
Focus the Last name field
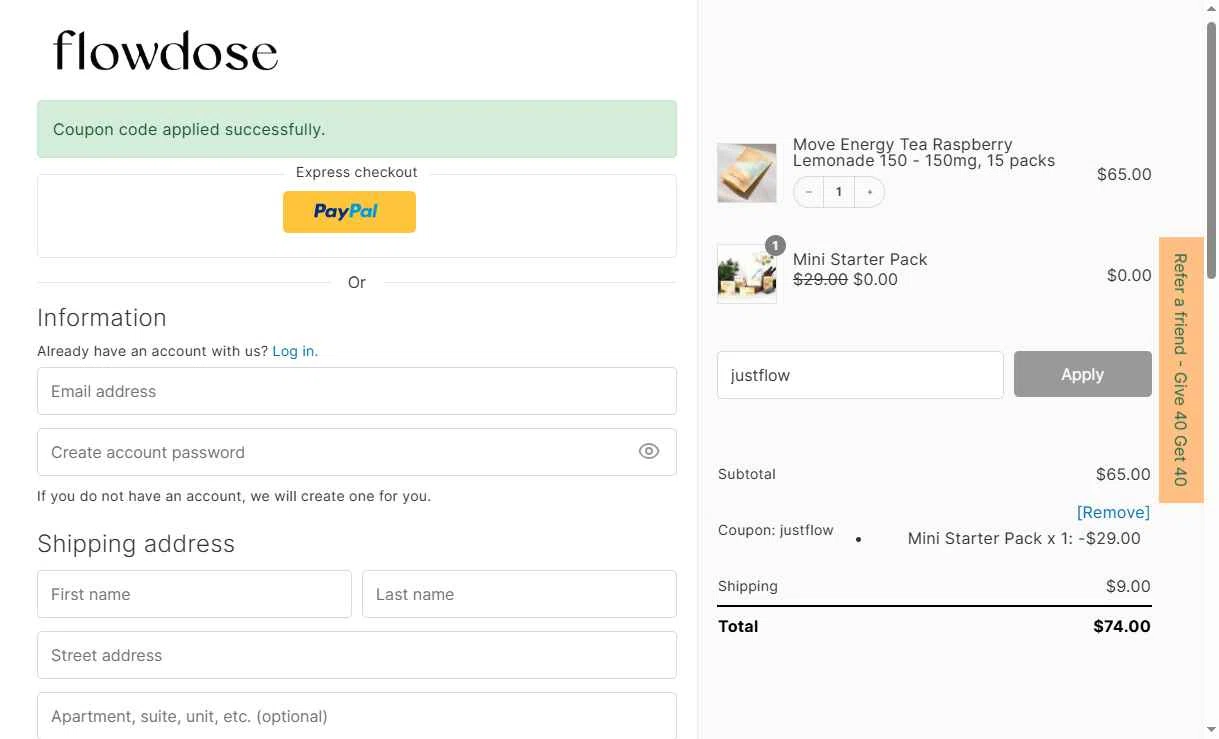tap(519, 594)
